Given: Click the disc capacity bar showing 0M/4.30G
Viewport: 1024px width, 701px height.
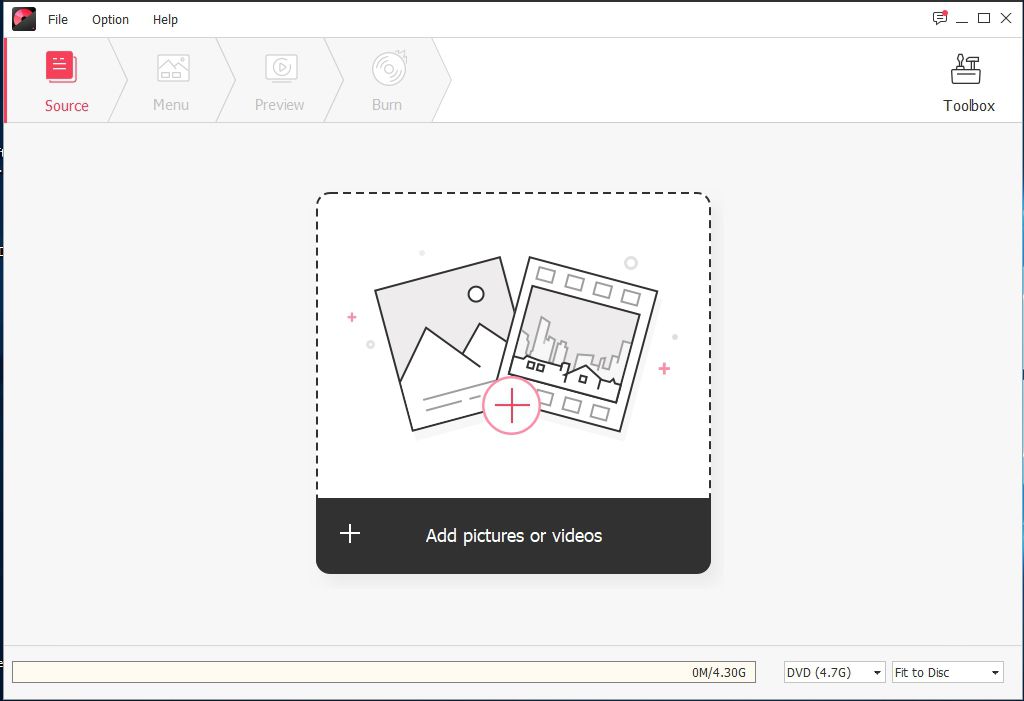Looking at the screenshot, I should pyautogui.click(x=383, y=672).
